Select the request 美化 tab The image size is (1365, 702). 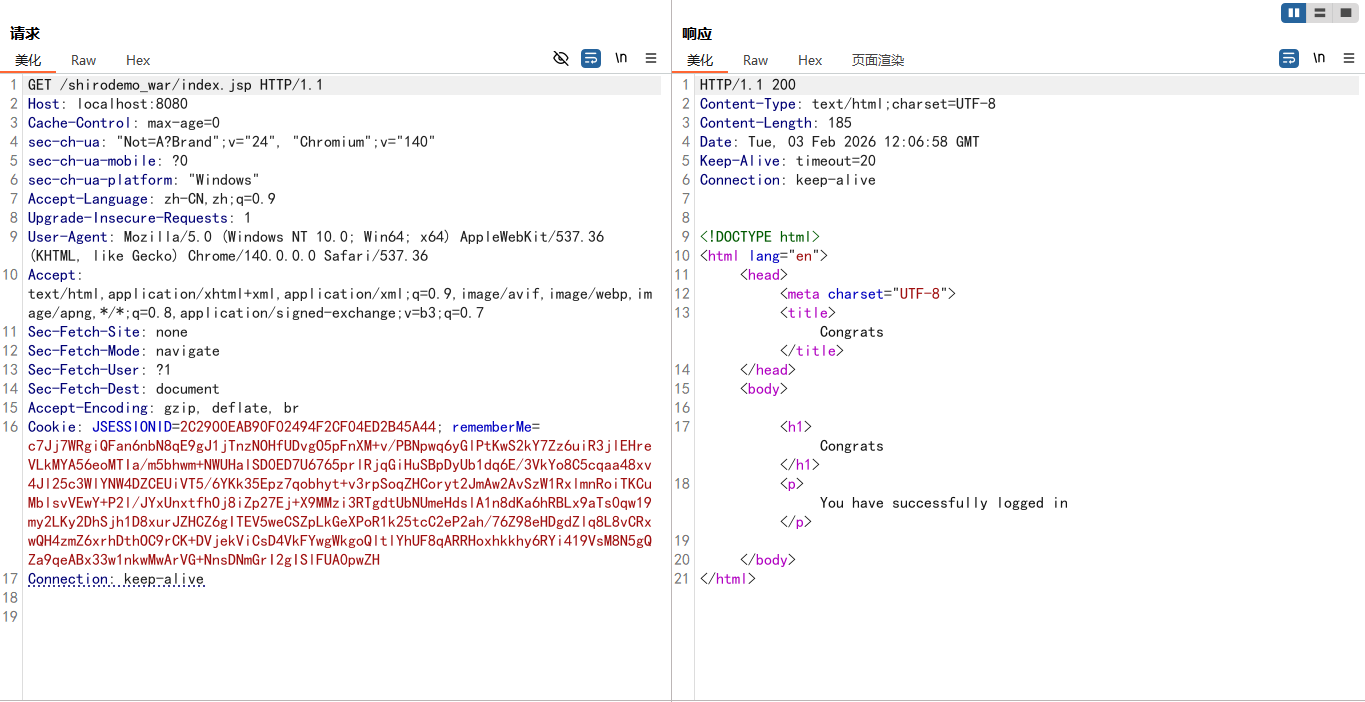[28, 60]
